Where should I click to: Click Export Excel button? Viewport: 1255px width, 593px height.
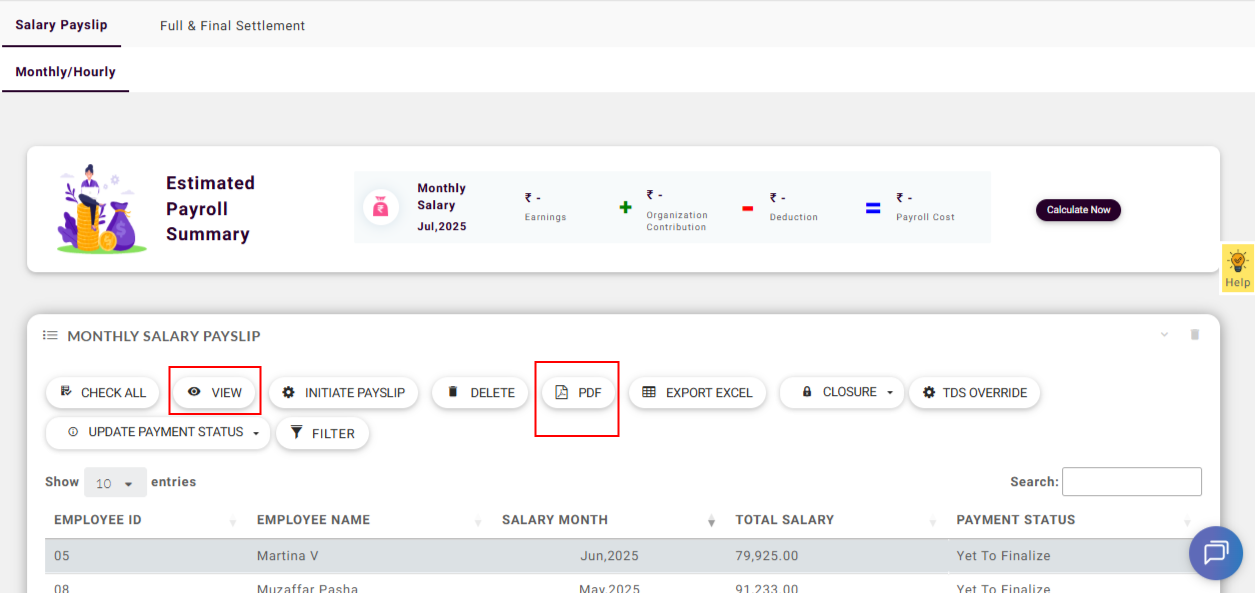coord(697,393)
